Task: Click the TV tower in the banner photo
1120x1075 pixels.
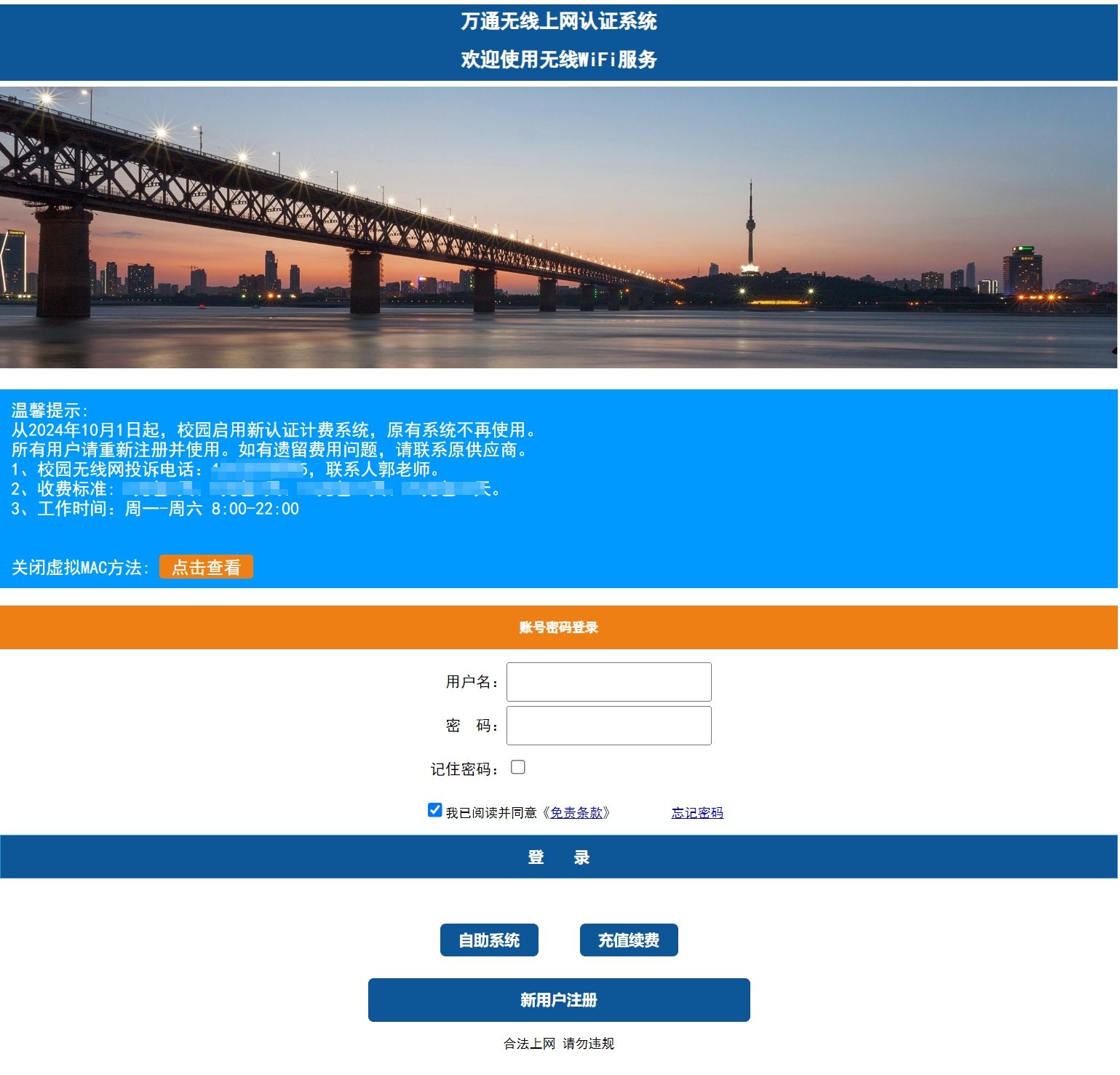Action: tap(750, 226)
